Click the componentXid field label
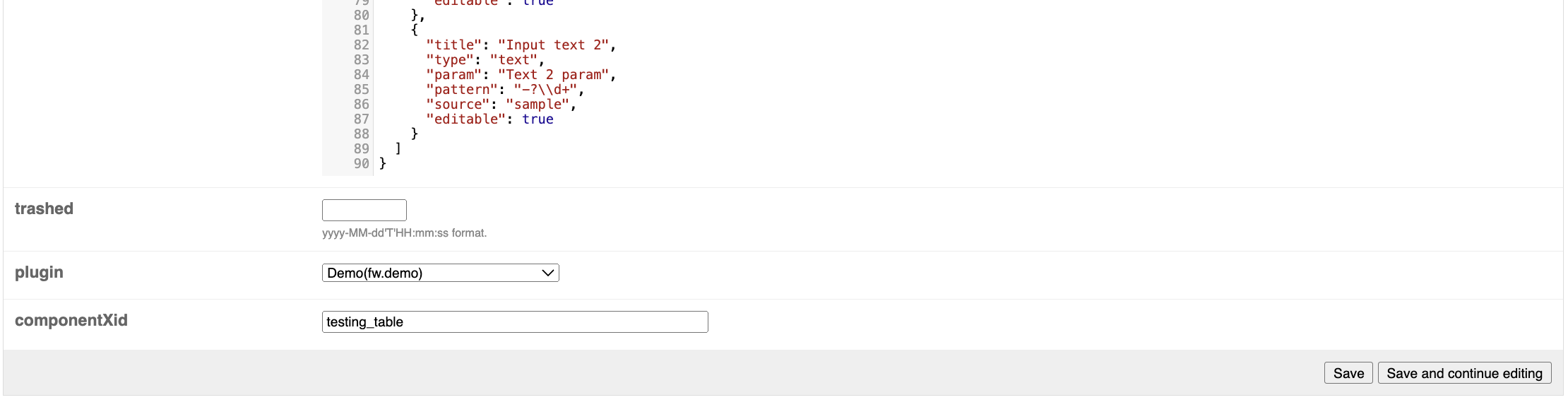 click(x=71, y=320)
